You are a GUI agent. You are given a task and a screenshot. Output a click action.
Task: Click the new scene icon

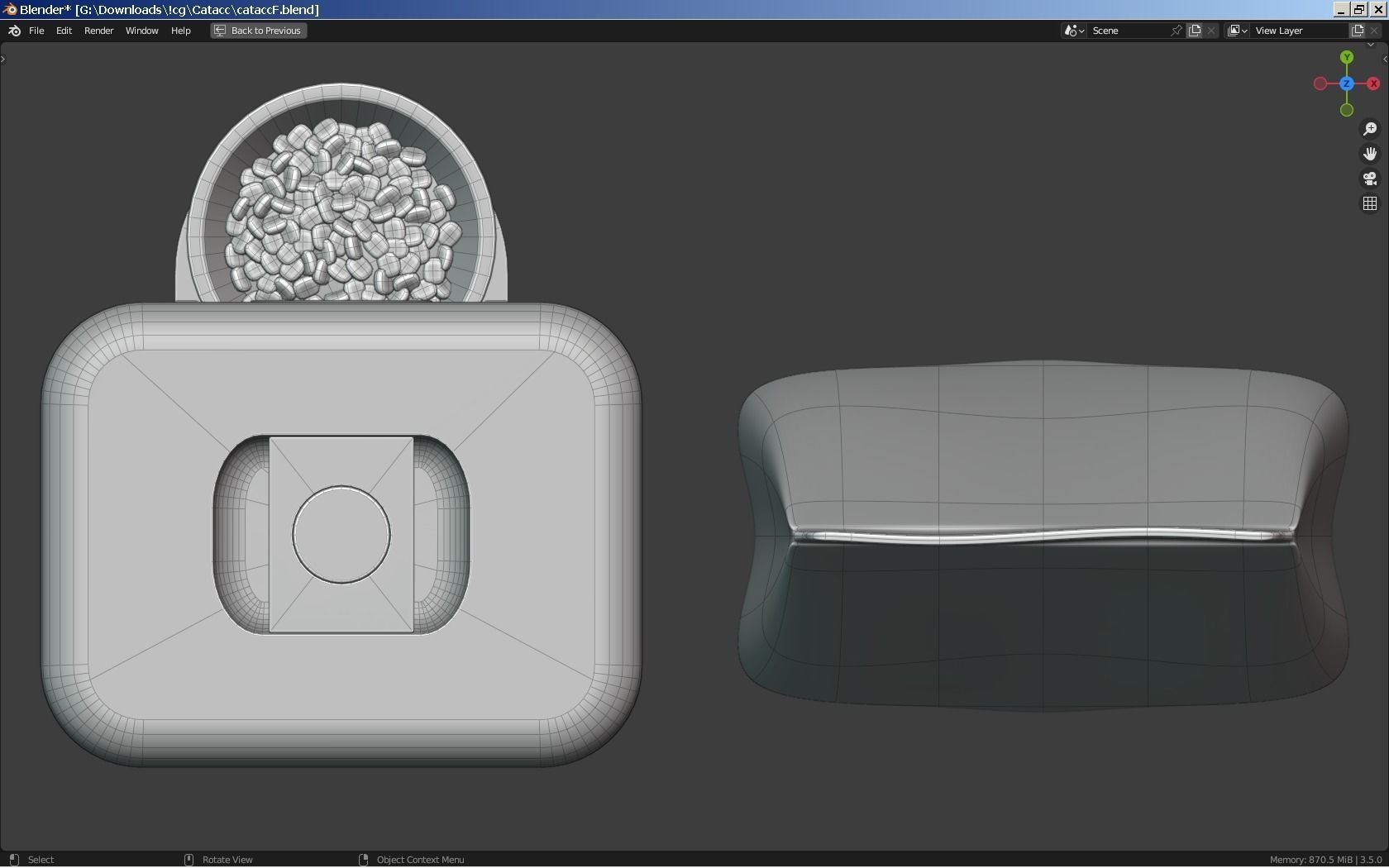[x=1195, y=31]
